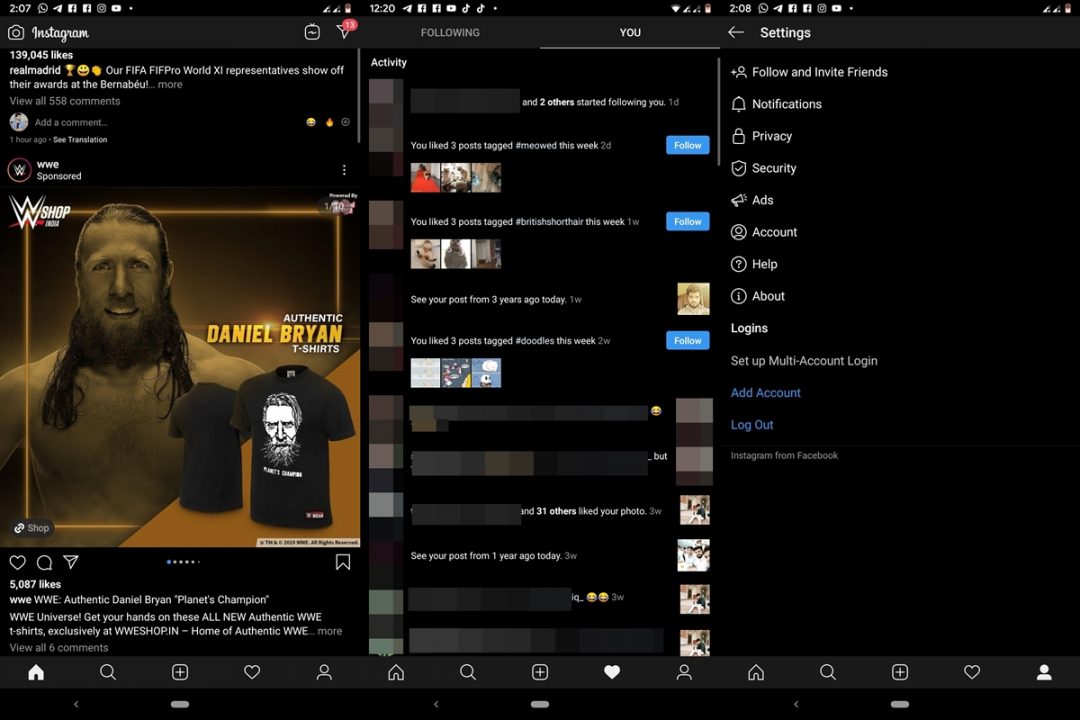Viewport: 1080px width, 720px height.
Task: Go to Home tab in Settings screen
Action: (756, 672)
